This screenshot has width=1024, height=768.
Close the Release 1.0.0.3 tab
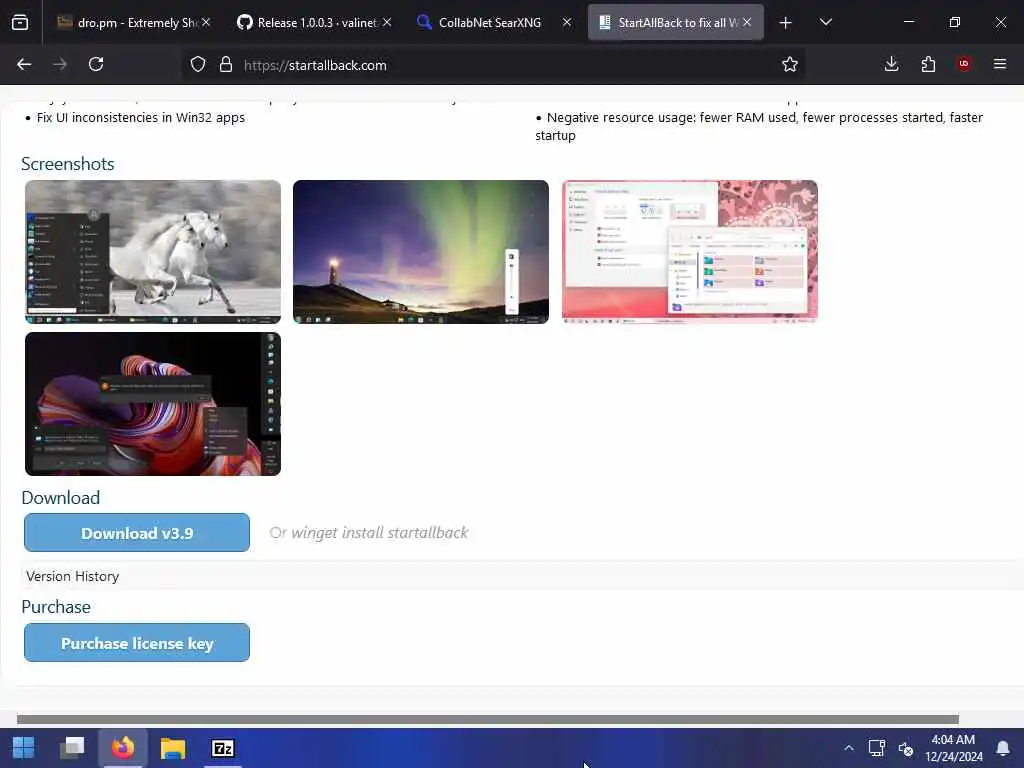coord(387,22)
